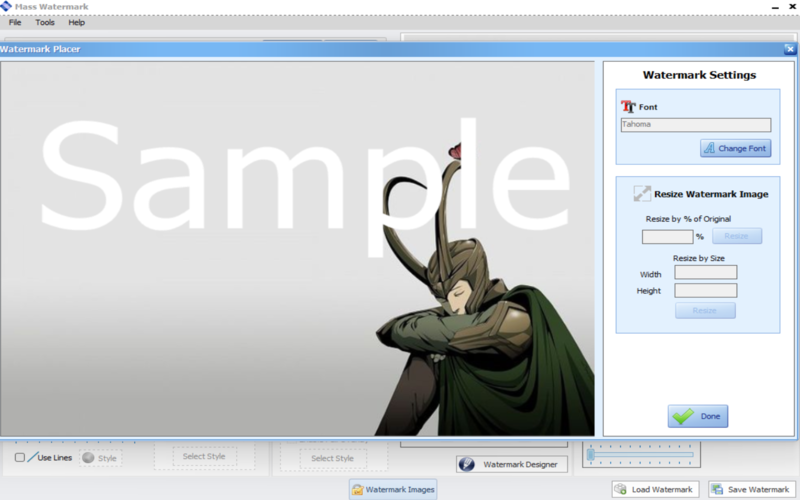800x500 pixels.
Task: Open the Tools menu
Action: [x=45, y=22]
